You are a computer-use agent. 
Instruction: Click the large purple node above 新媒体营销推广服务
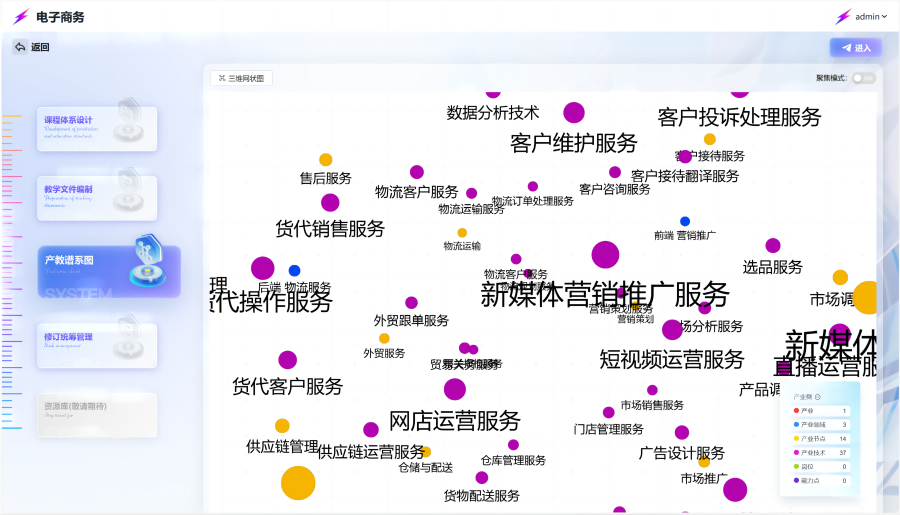(605, 255)
